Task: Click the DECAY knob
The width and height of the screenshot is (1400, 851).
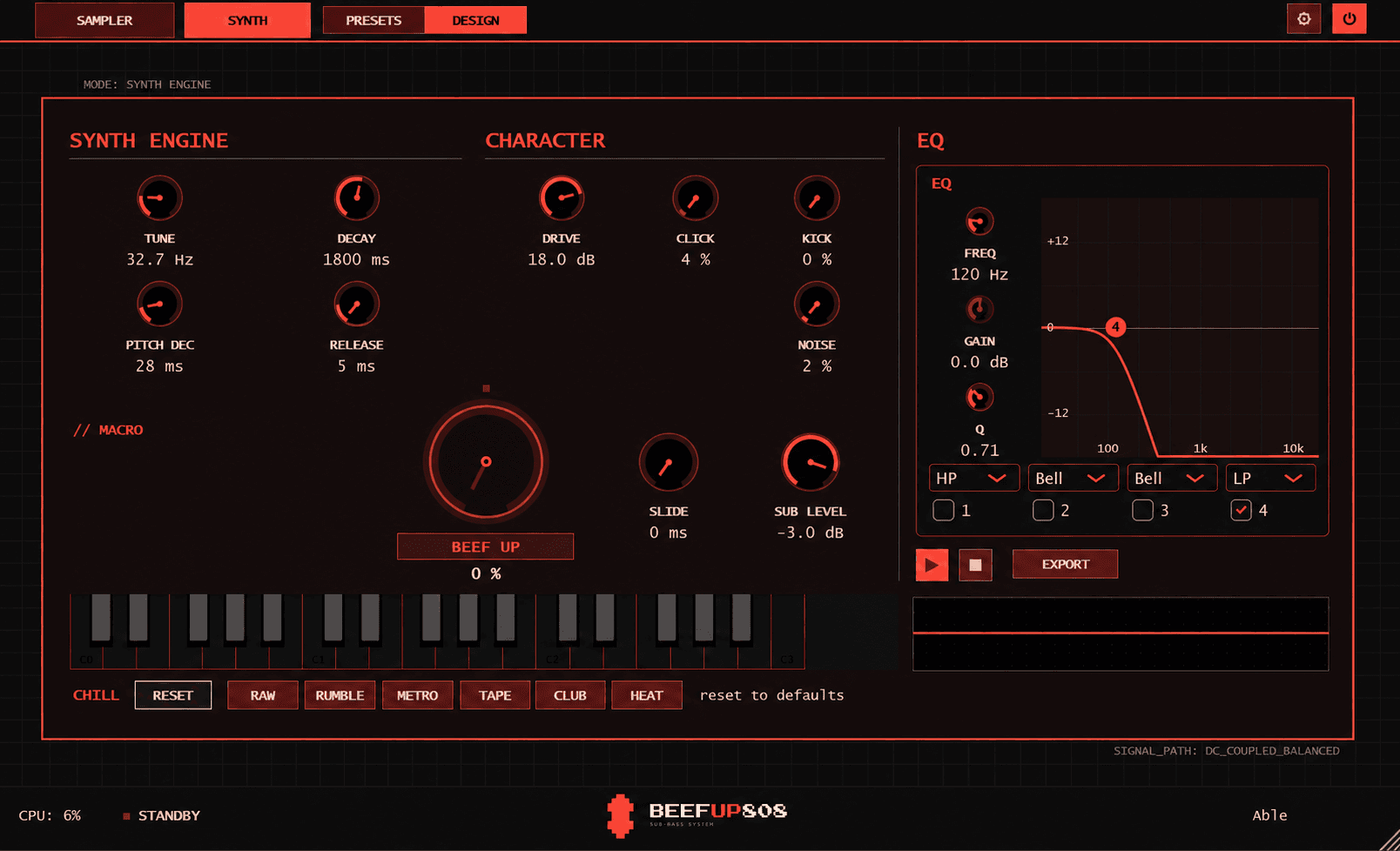Action: (x=356, y=198)
